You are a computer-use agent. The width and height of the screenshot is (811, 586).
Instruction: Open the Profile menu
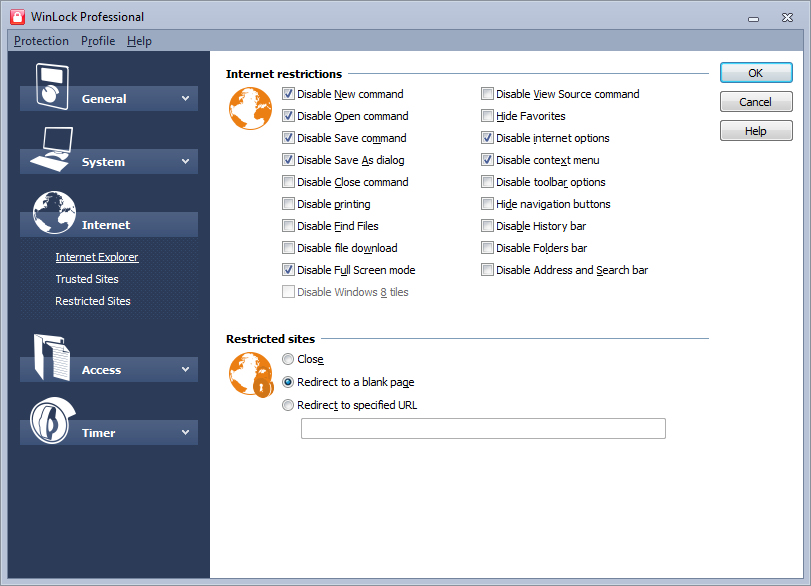pos(98,41)
